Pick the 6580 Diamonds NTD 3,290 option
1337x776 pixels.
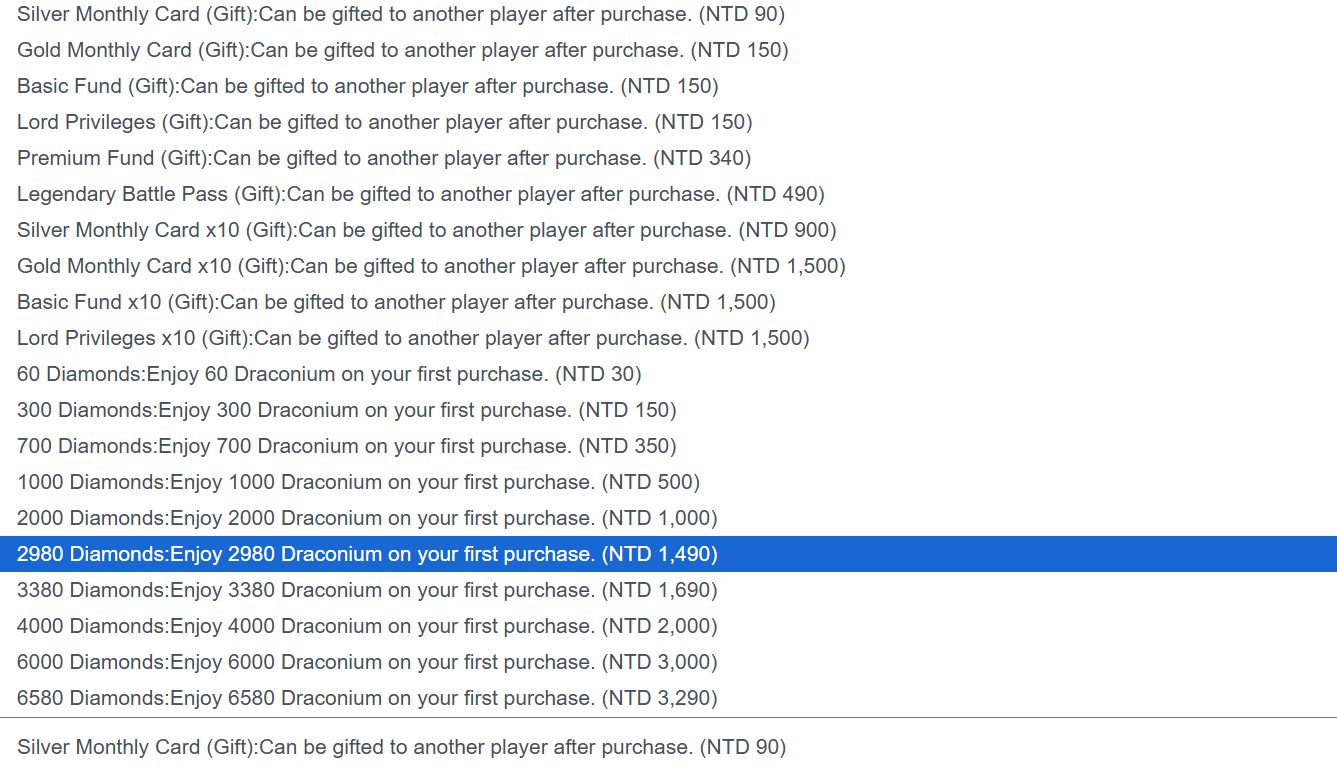tap(367, 698)
